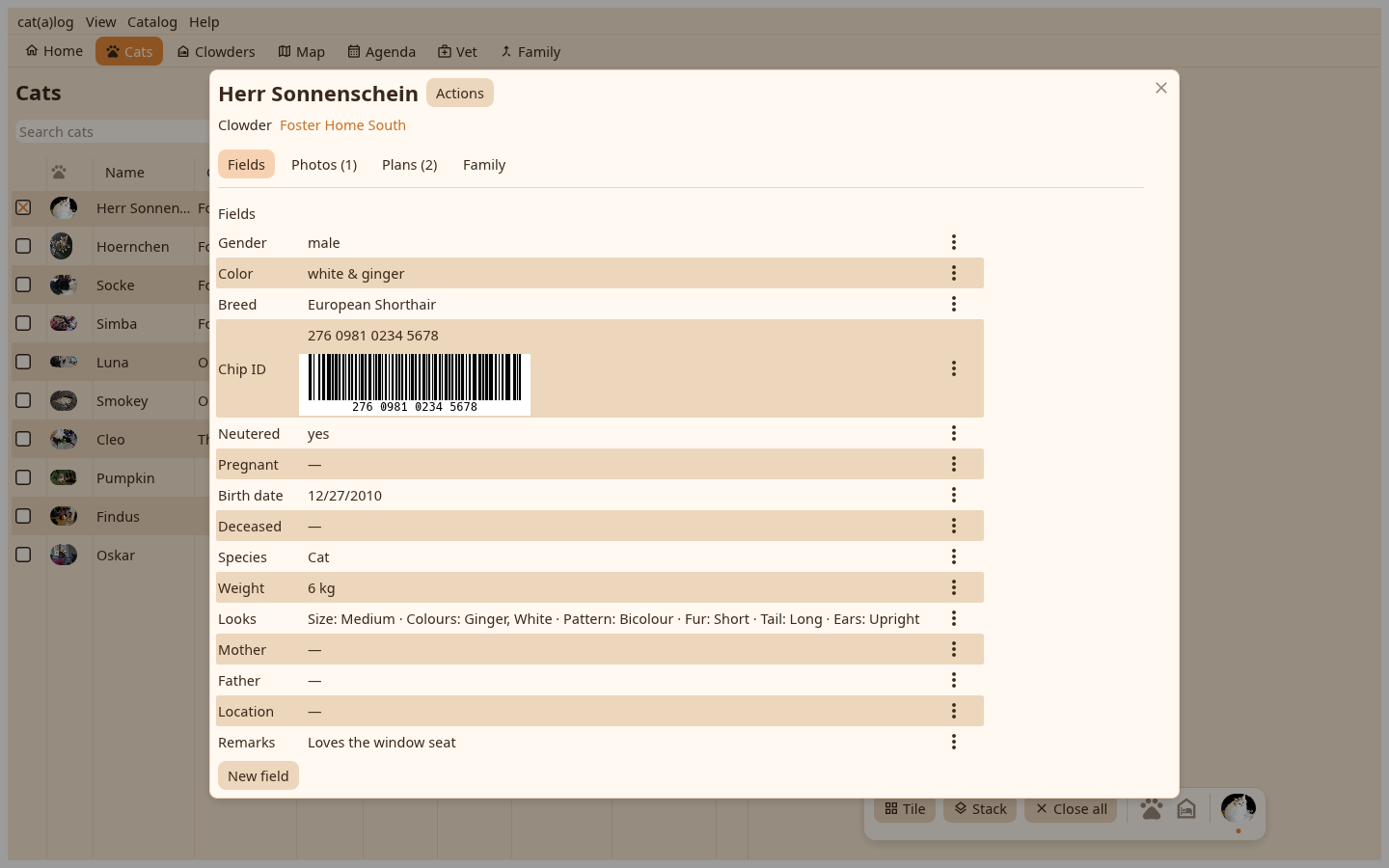Open the Actions dropdown
This screenshot has height=868, width=1389.
(460, 93)
